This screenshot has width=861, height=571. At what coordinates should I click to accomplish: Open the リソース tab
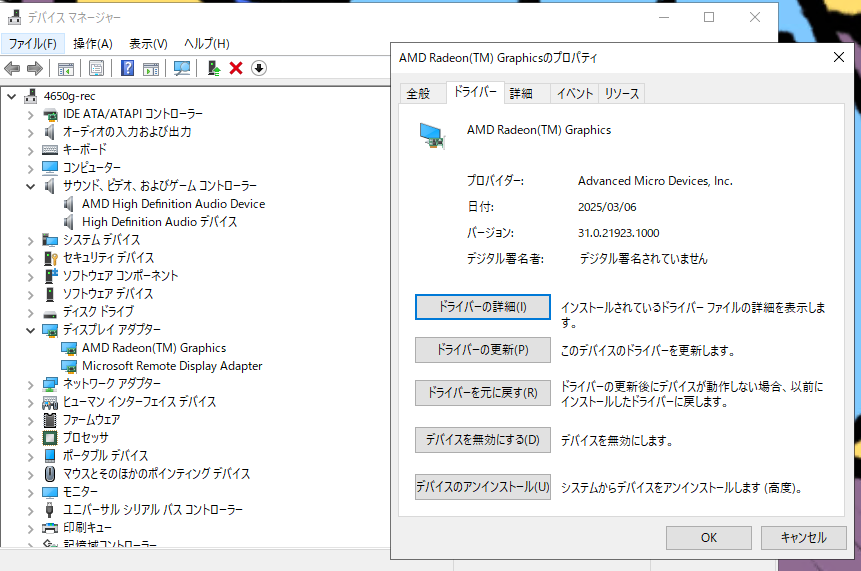coord(622,94)
